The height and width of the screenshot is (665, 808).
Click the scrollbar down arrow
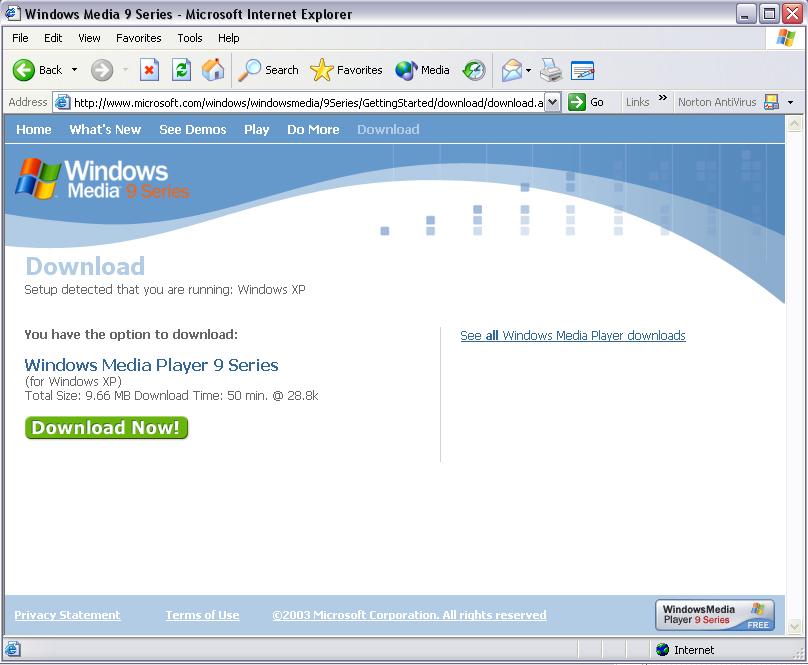coord(794,627)
